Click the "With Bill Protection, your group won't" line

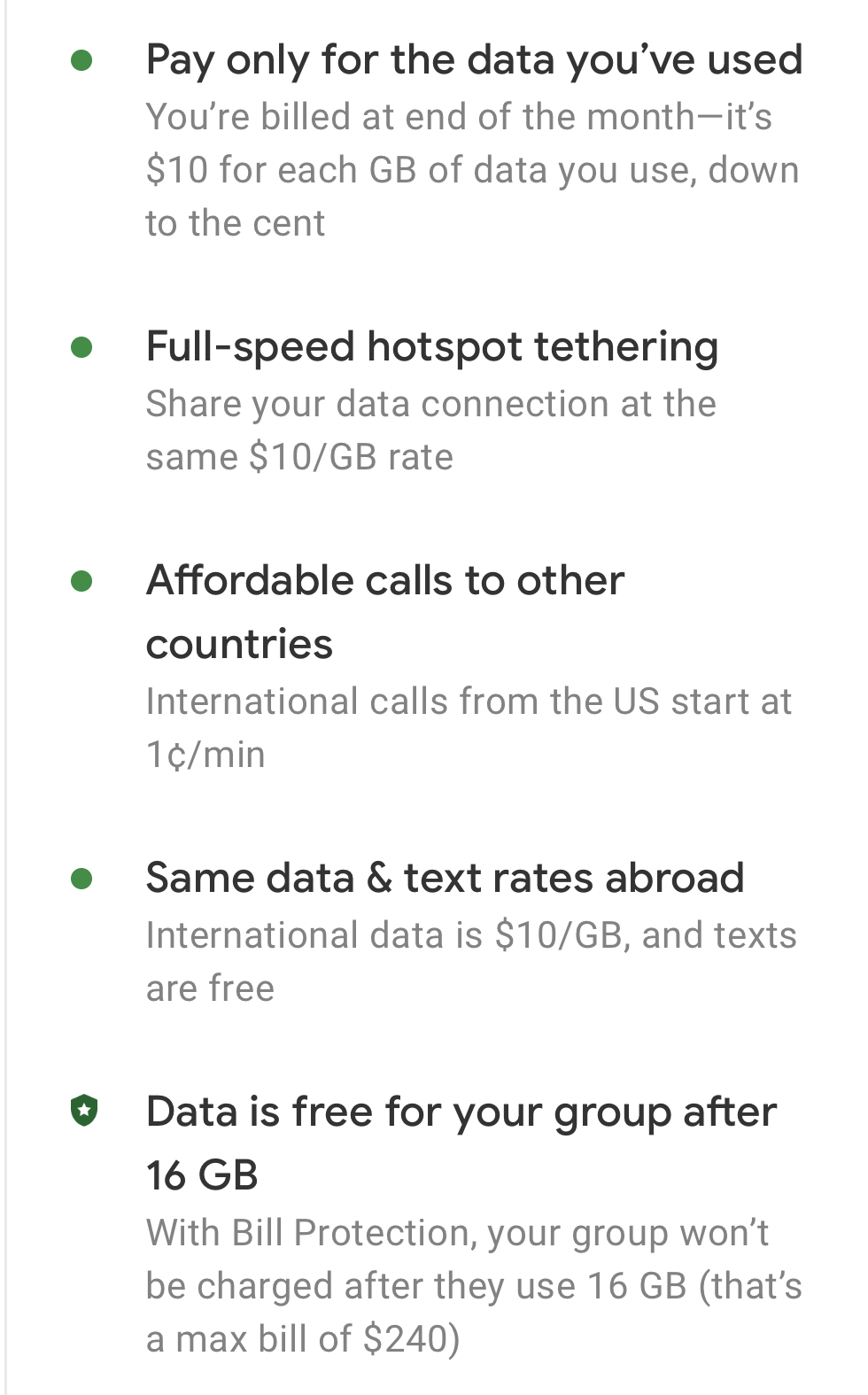[x=457, y=1233]
